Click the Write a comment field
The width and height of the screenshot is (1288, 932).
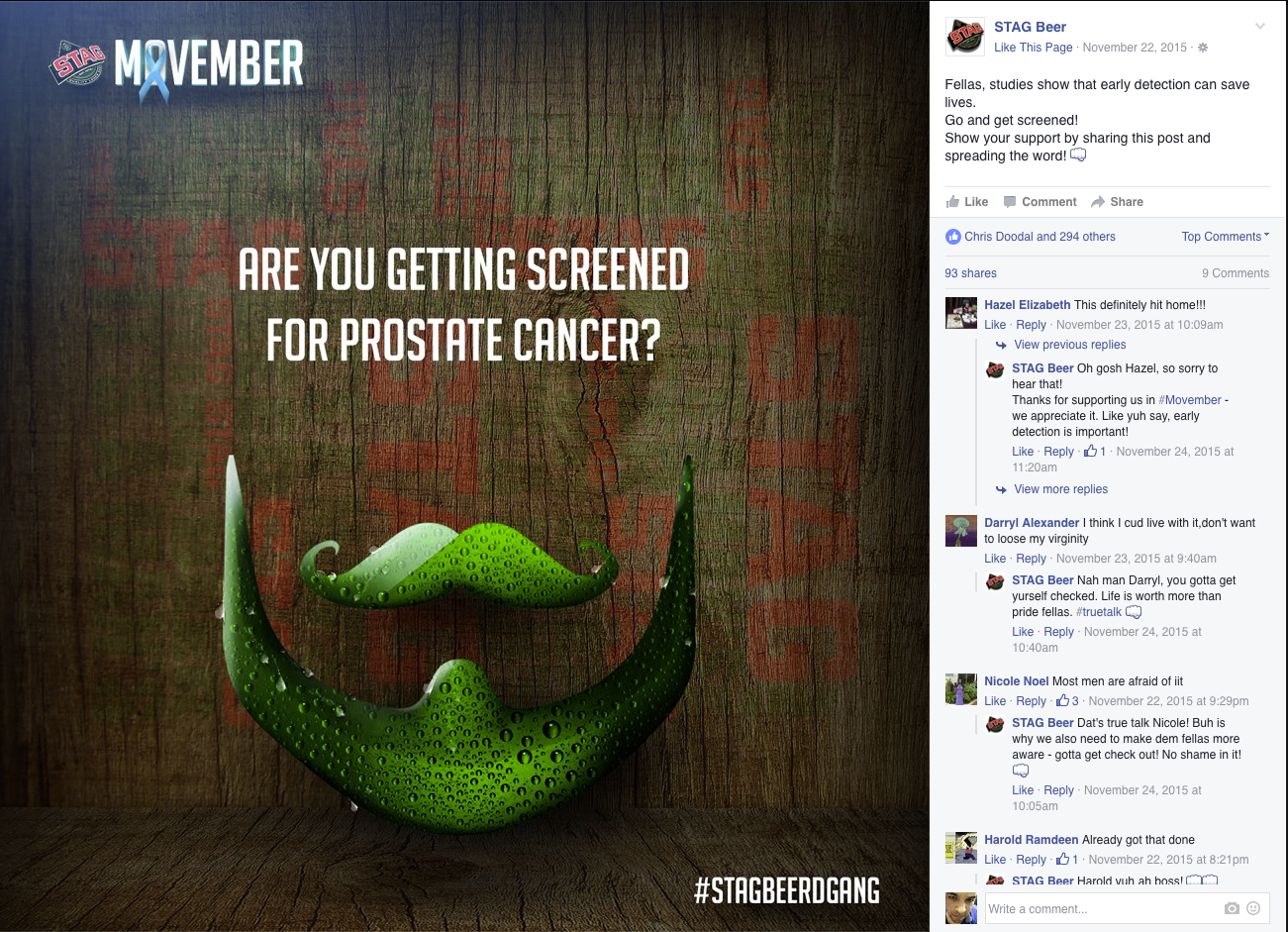(1103, 908)
